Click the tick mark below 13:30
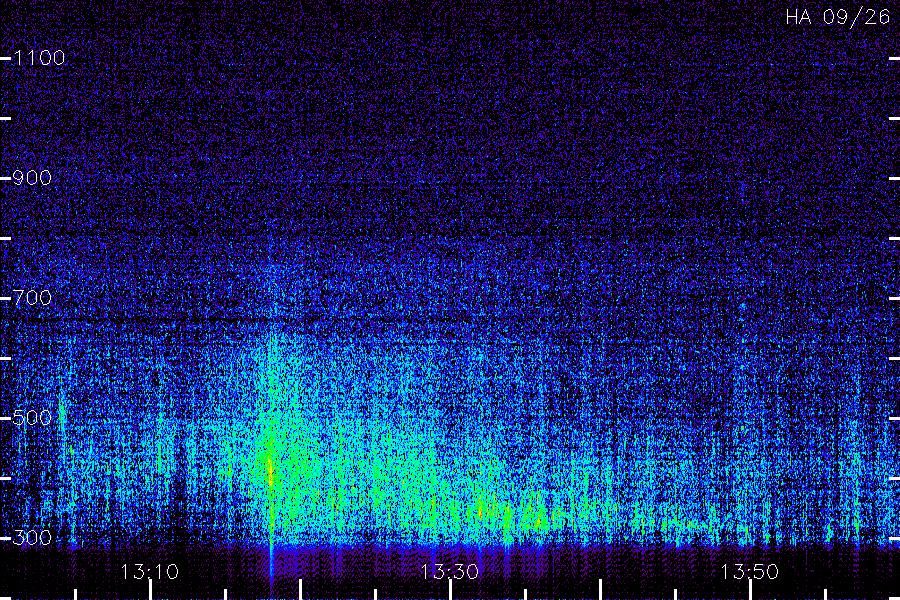This screenshot has height=600, width=900. pyautogui.click(x=451, y=590)
